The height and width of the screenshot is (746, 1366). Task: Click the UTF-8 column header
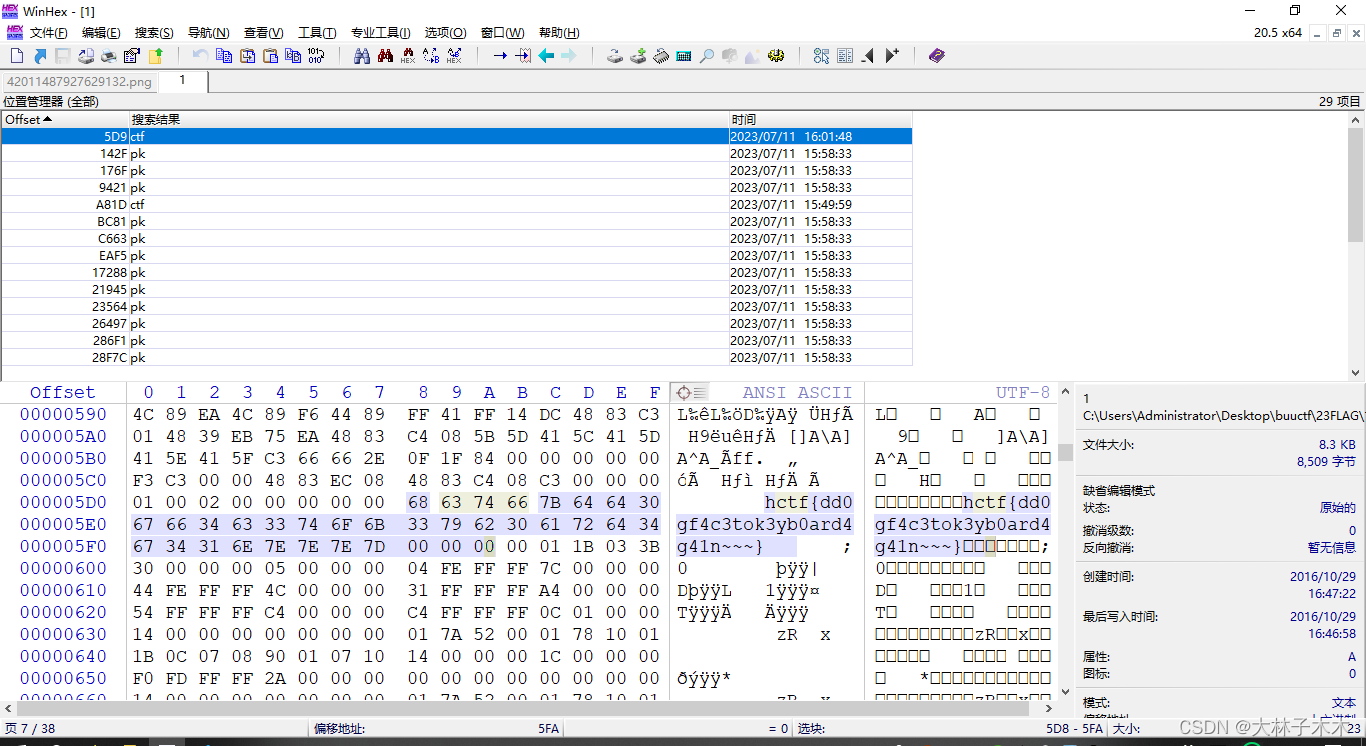click(x=1023, y=393)
